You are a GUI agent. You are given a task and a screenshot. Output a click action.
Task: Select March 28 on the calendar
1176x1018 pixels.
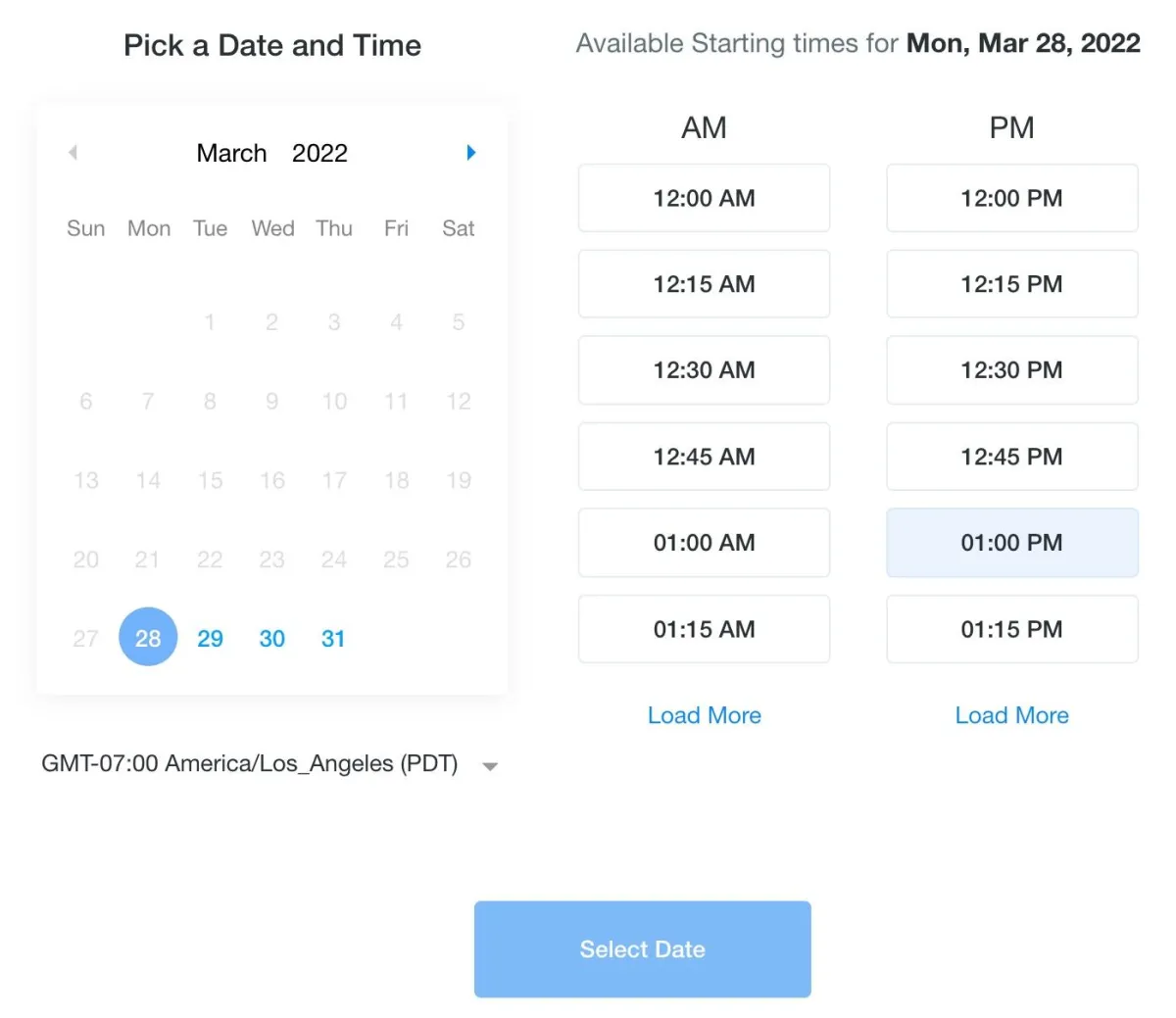(x=148, y=638)
